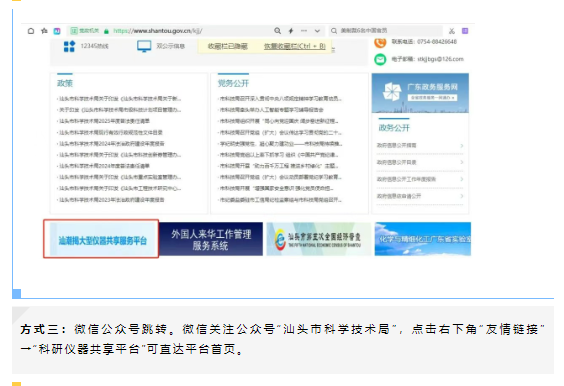Open the 12345热线 link

[x=94, y=46]
